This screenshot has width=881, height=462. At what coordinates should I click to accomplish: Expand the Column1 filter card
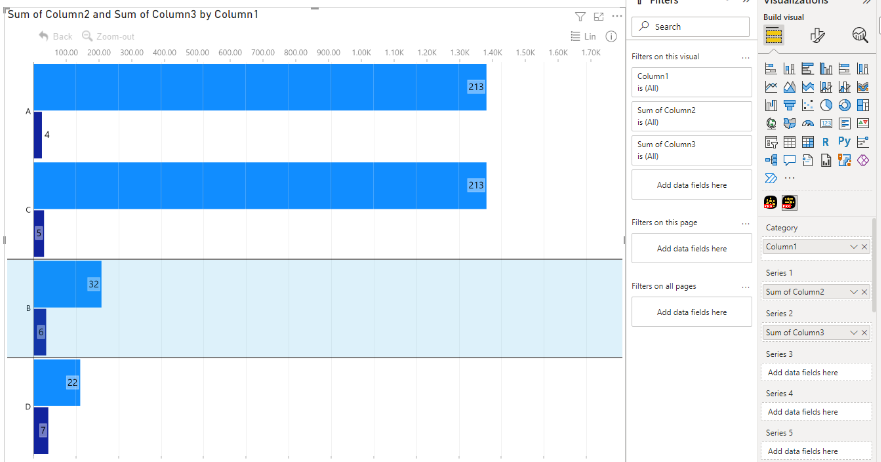tap(691, 82)
